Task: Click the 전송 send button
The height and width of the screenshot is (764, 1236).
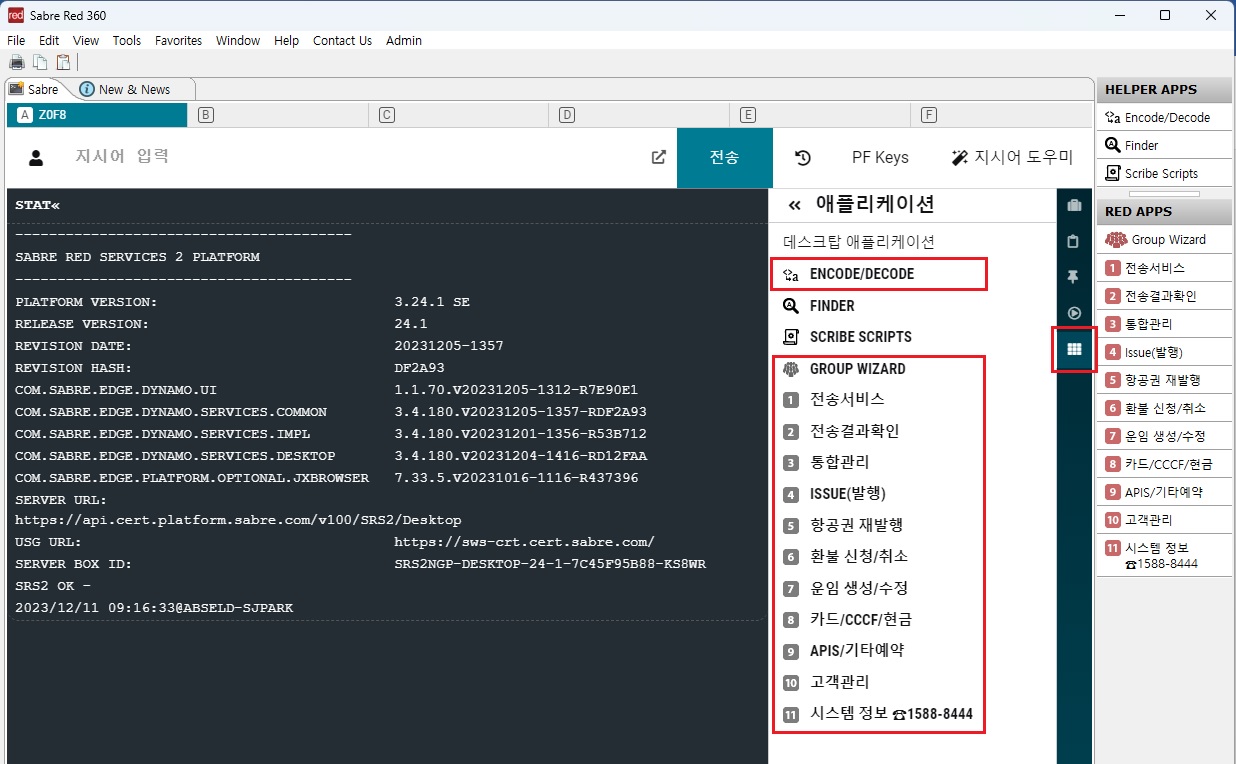Action: click(x=725, y=158)
